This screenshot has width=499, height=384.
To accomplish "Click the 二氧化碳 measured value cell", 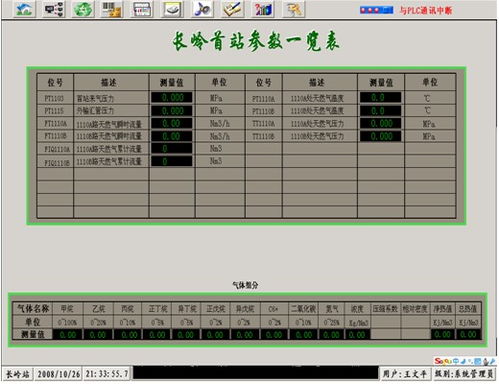I will 304,334.
